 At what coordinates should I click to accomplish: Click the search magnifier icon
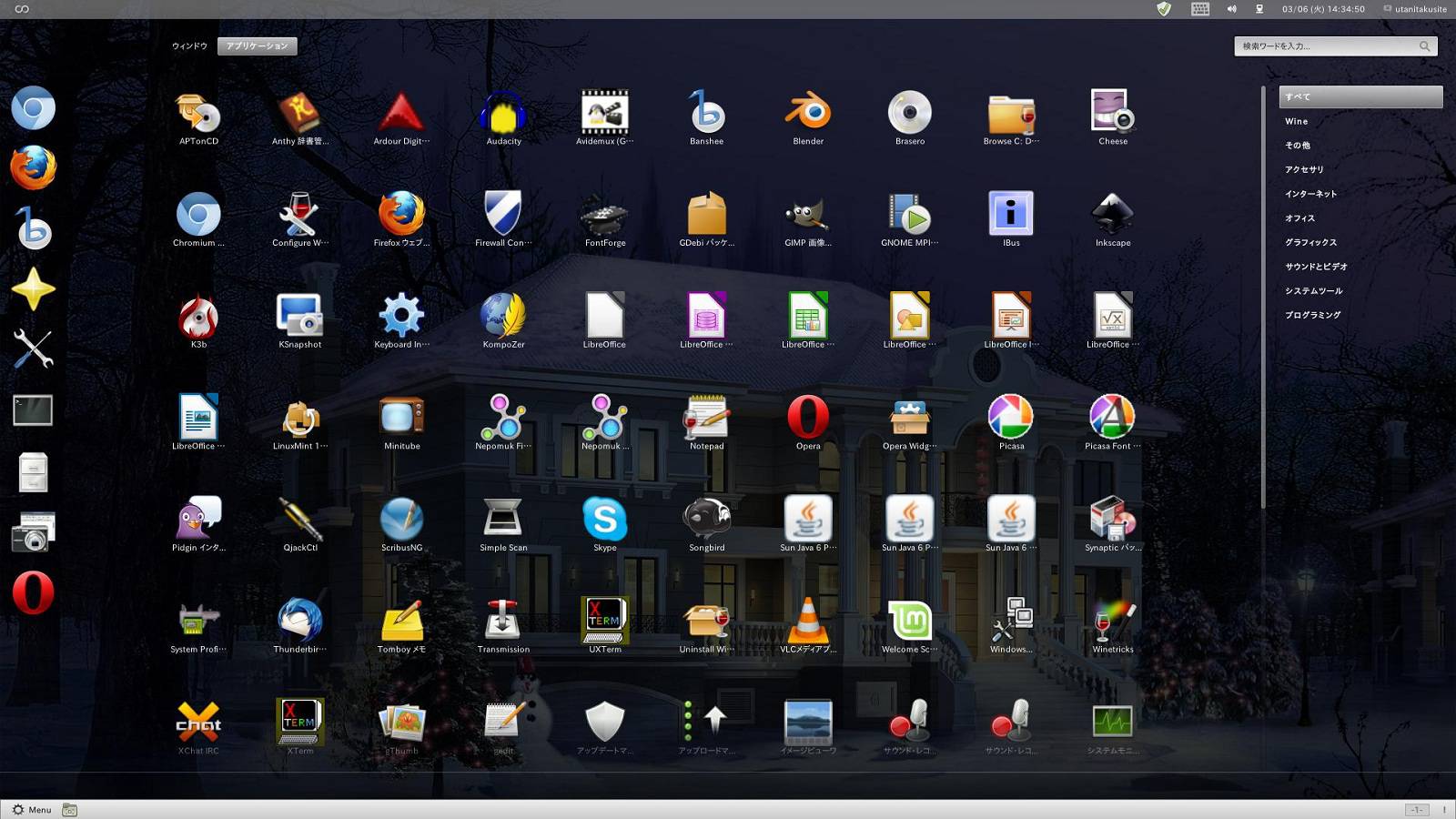coord(1425,46)
